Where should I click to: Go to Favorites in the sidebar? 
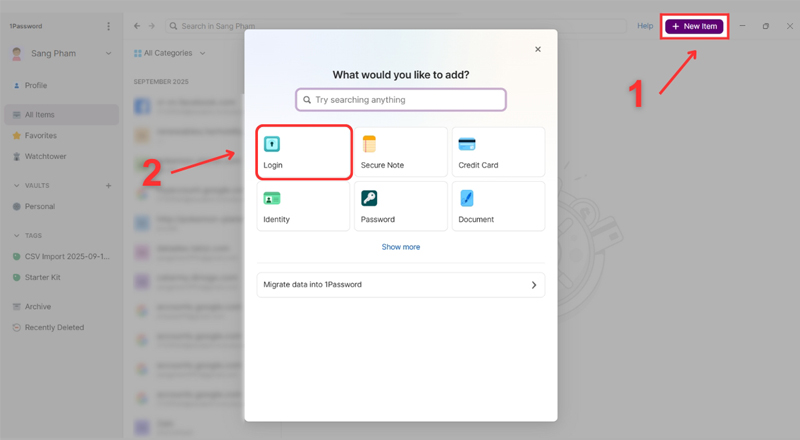pos(40,136)
